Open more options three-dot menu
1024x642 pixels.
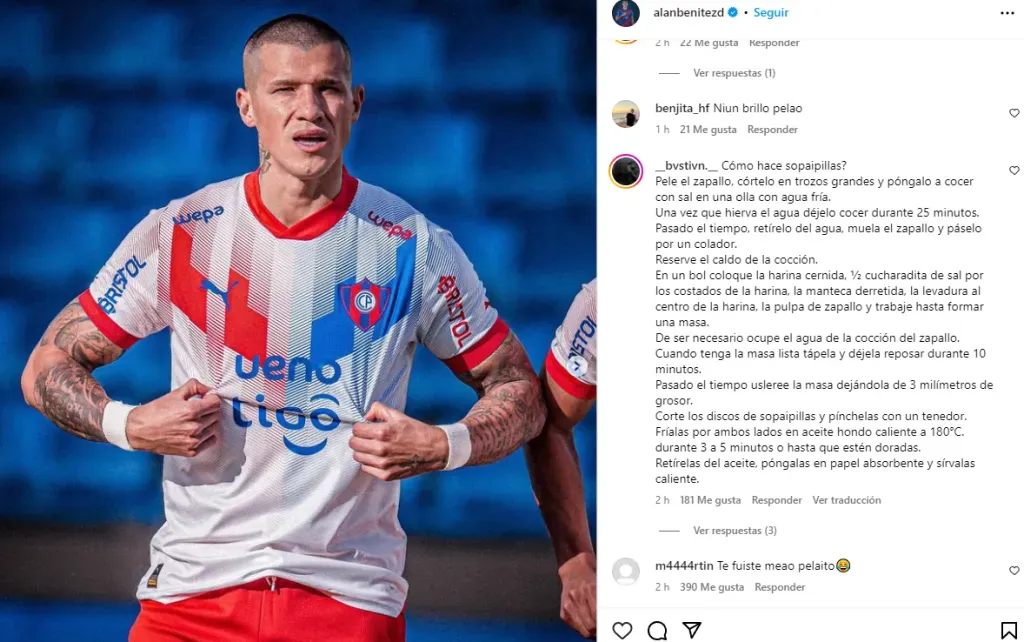[x=1007, y=13]
